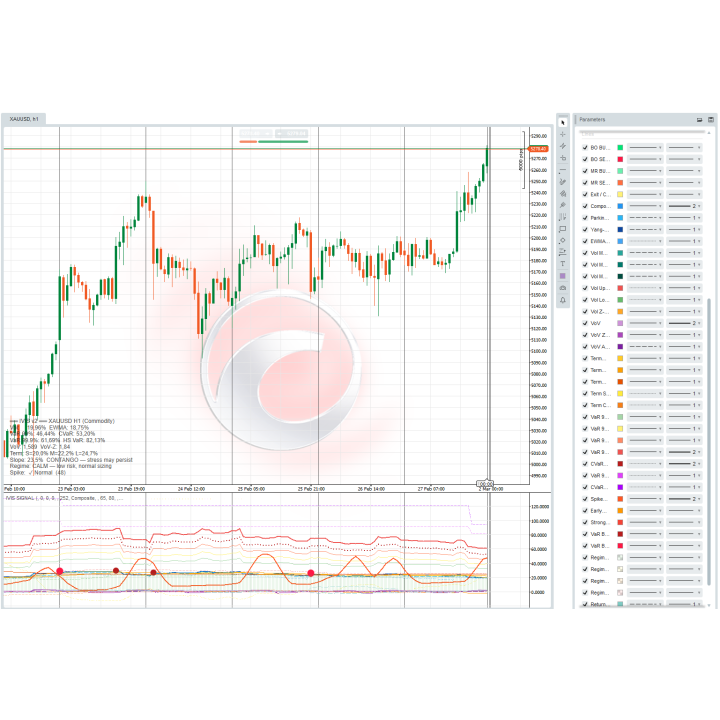Toggle the VoV line checkbox
The height and width of the screenshot is (720, 720).
tap(585, 323)
